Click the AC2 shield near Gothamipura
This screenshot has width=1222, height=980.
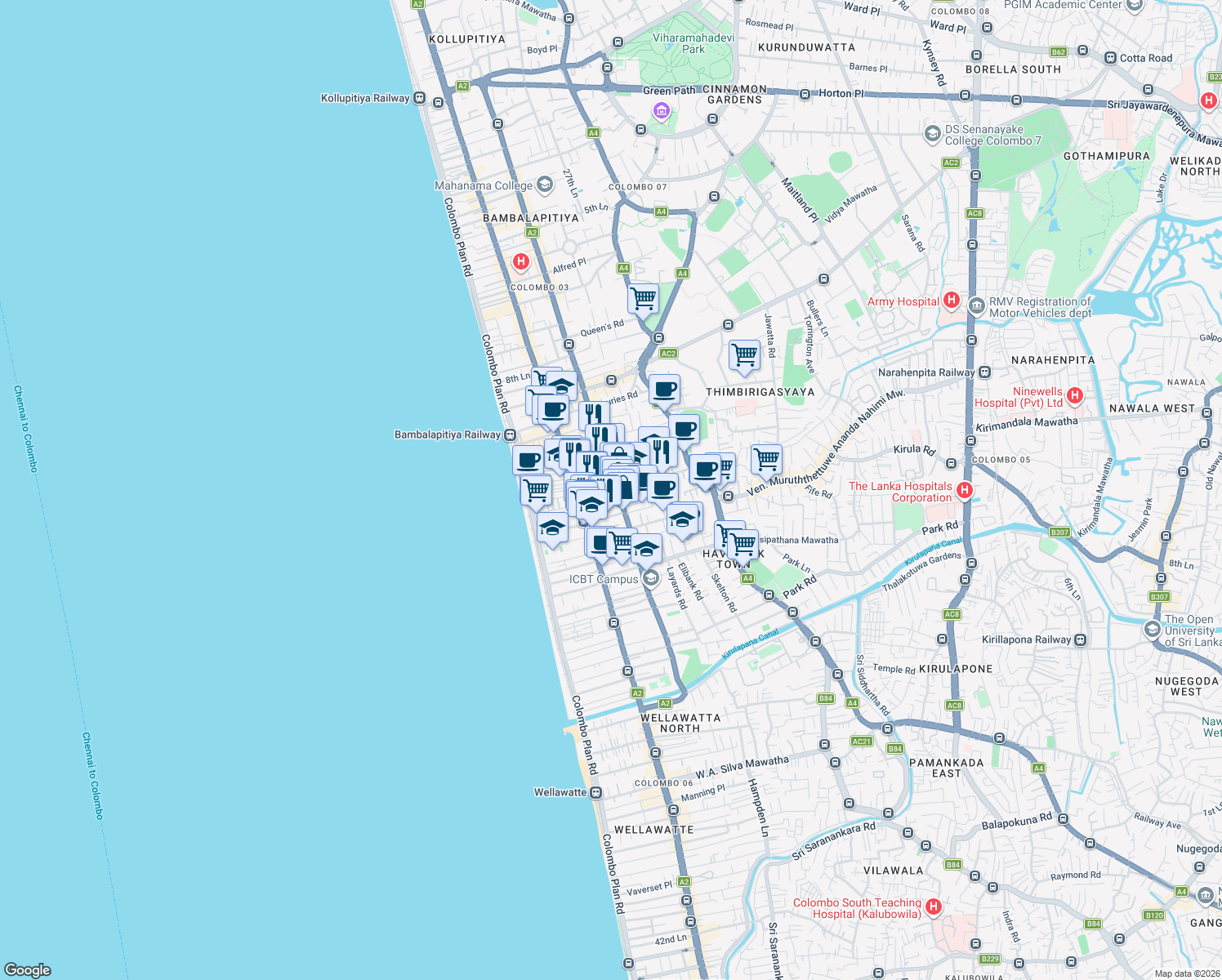[950, 163]
